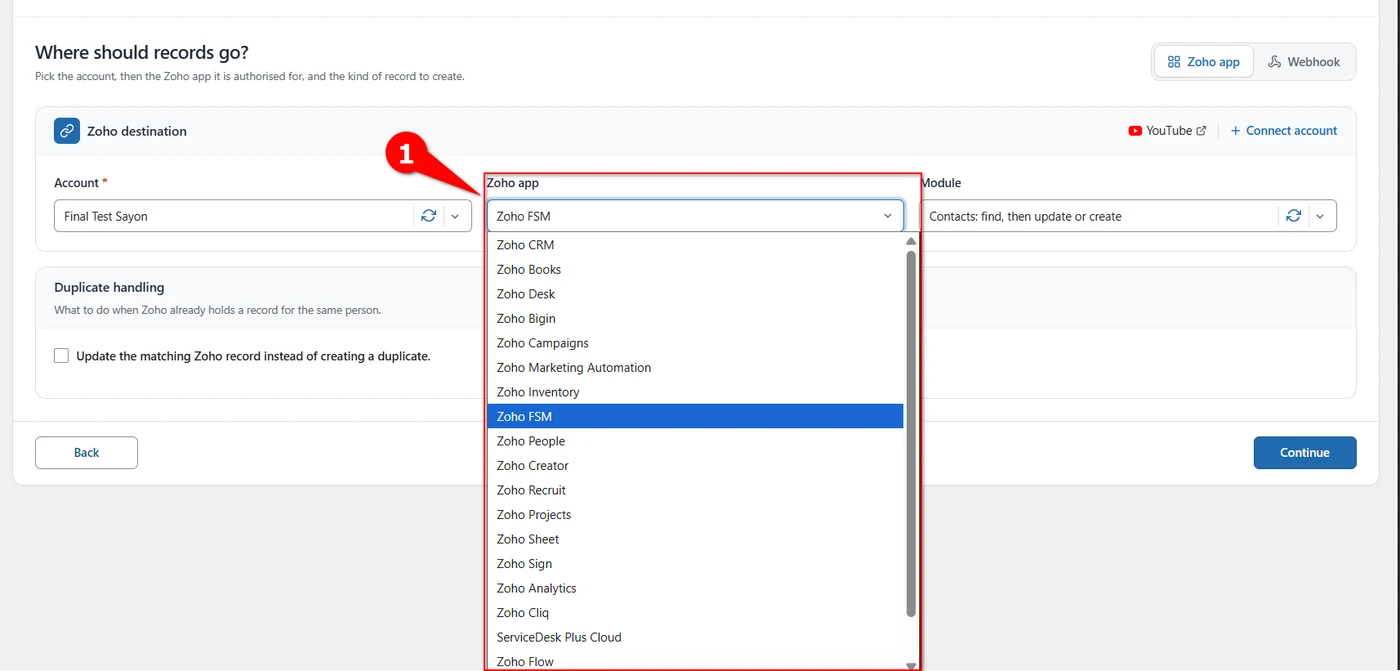Click the grid icon in the Zoho app tab
The image size is (1400, 671).
[1174, 62]
